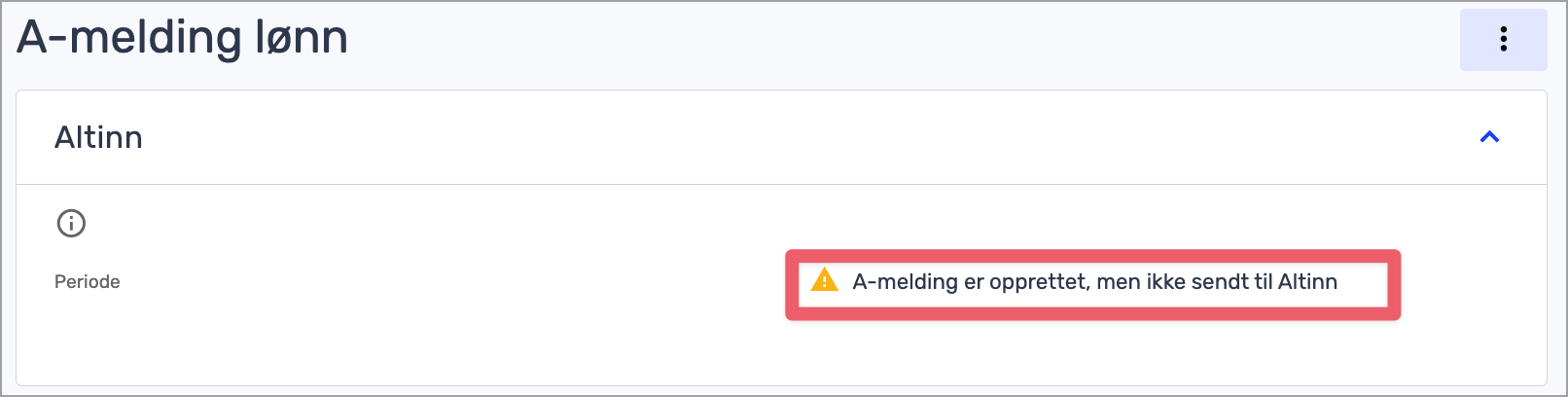Click the alert icon before 'A-melding er opprettet'

[x=824, y=280]
